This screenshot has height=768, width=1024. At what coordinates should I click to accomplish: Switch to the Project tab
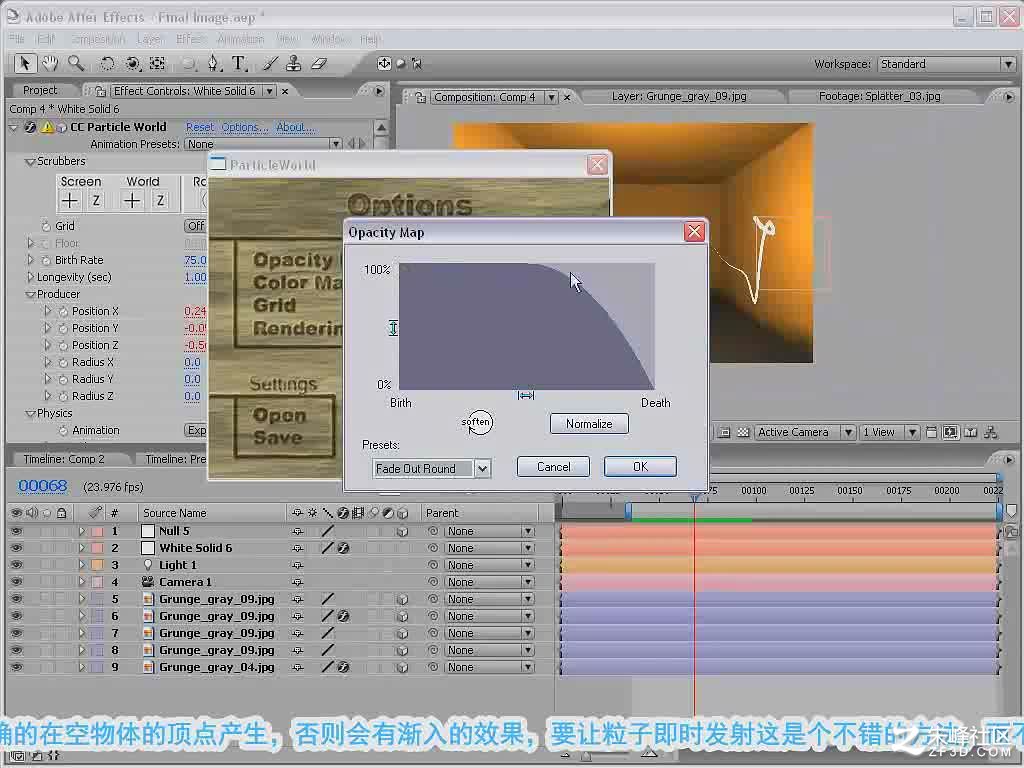pos(40,90)
